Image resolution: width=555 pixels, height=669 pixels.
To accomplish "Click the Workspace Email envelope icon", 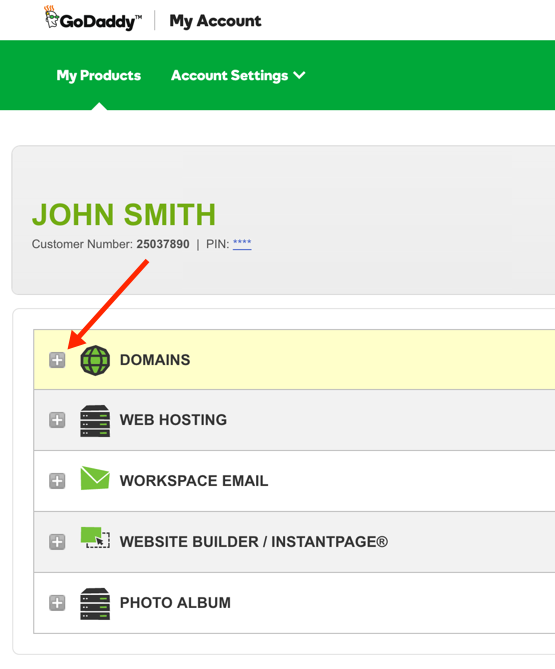I will click(95, 478).
